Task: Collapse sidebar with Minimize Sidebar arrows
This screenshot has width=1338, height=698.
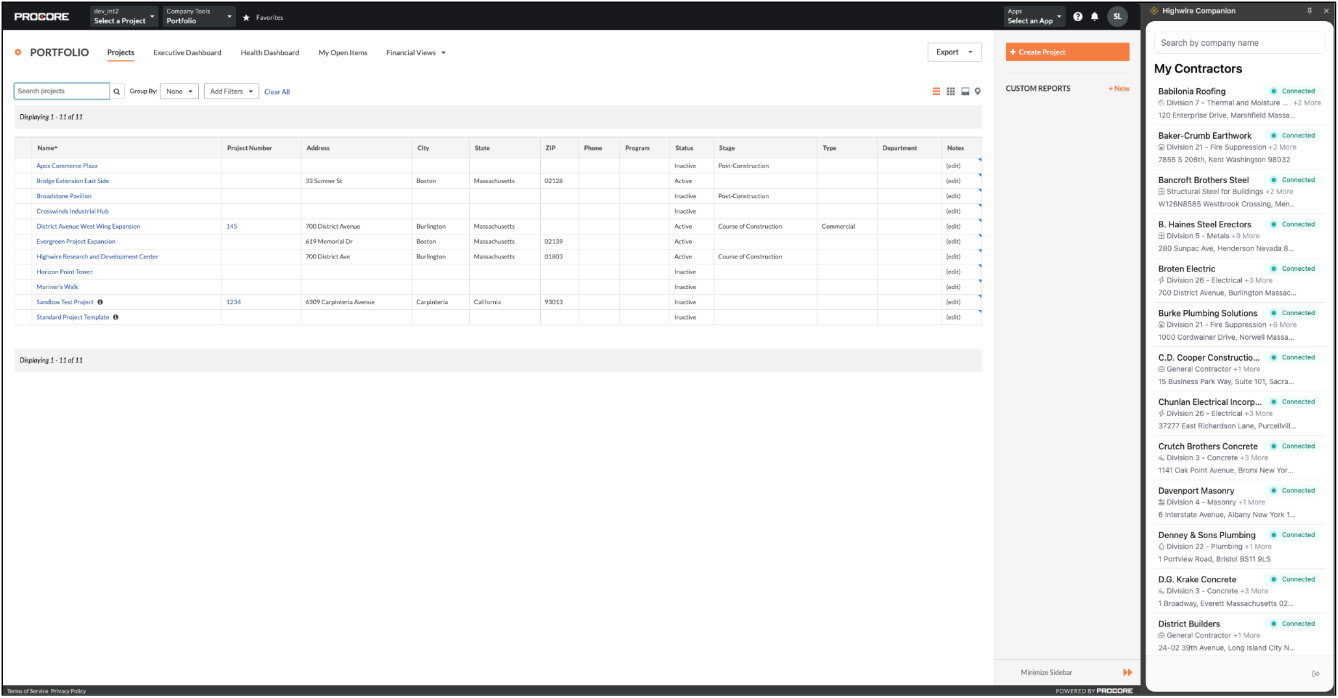Action: (x=1128, y=672)
